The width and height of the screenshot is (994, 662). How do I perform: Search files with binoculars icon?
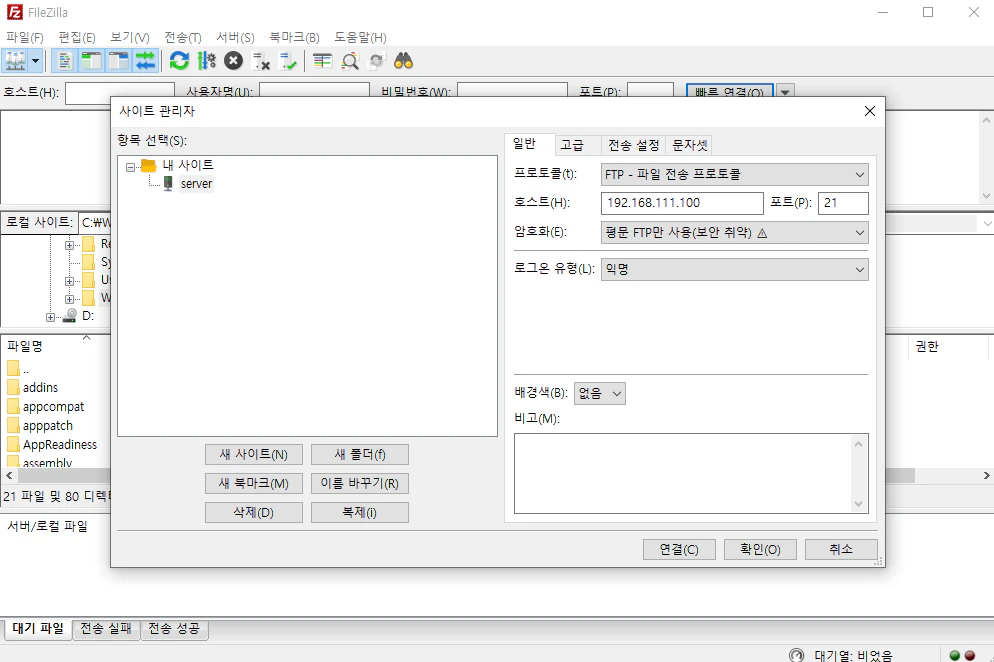[x=404, y=61]
